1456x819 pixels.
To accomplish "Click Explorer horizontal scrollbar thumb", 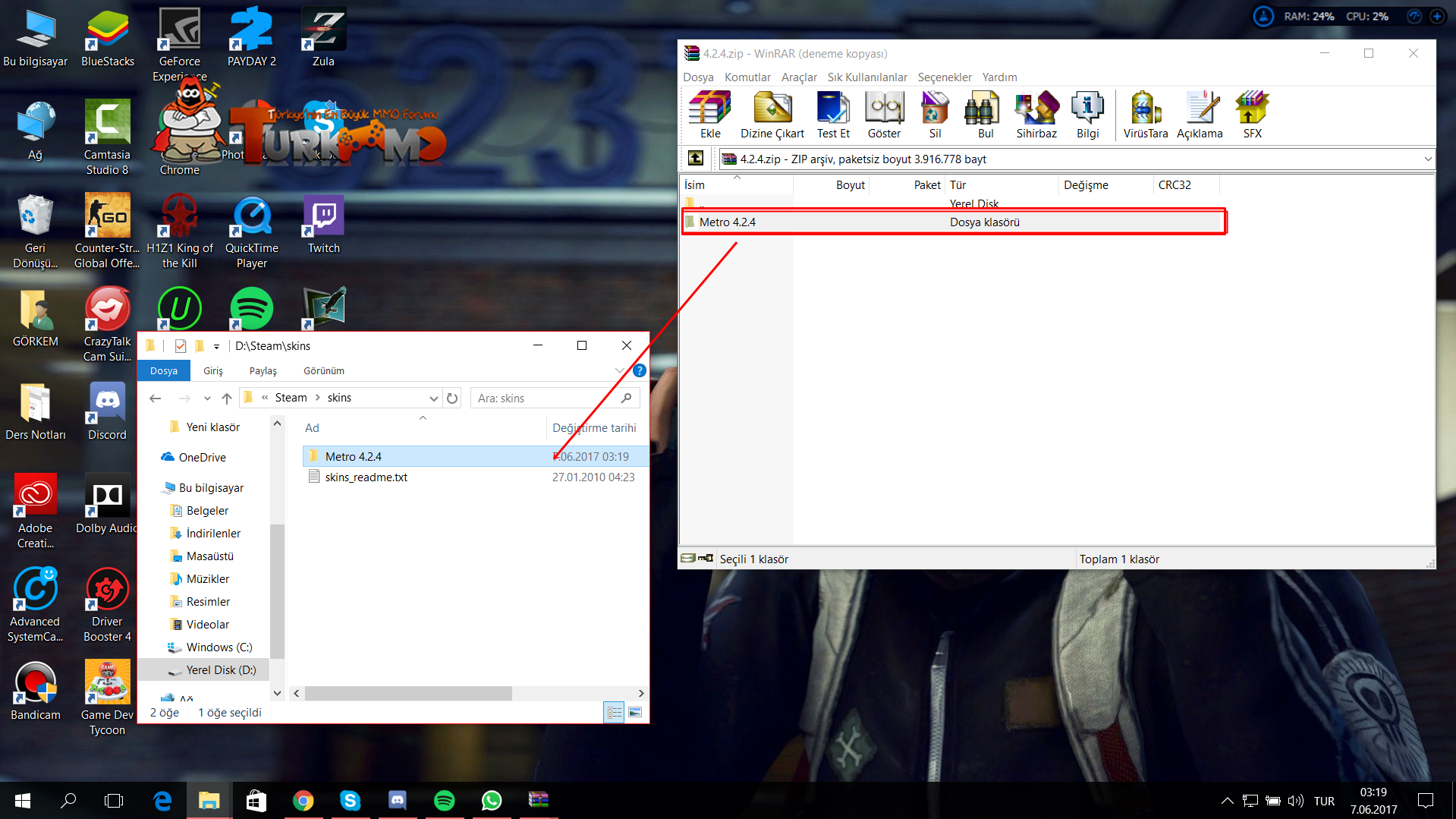I will coord(408,693).
